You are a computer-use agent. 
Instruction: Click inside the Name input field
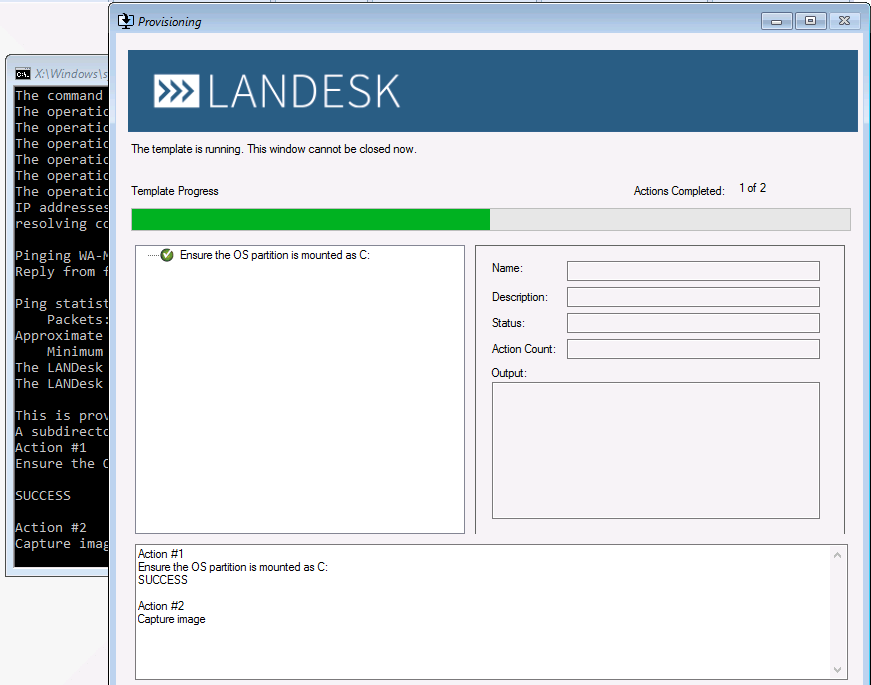tap(692, 270)
